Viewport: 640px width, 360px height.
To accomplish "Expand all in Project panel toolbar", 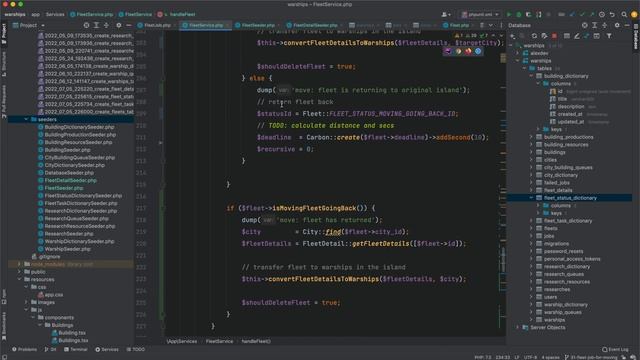I will pyautogui.click(x=96, y=25).
